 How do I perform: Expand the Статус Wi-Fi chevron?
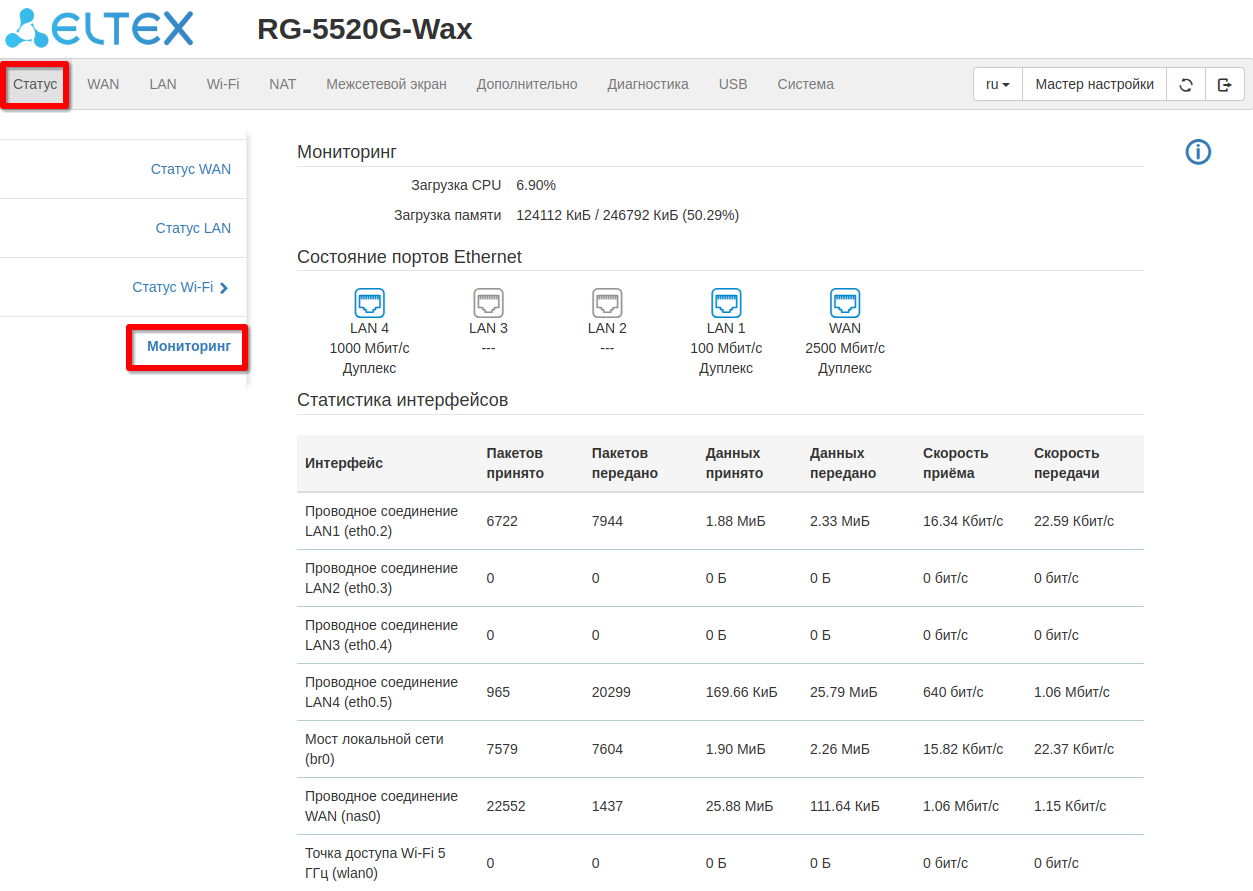point(224,288)
